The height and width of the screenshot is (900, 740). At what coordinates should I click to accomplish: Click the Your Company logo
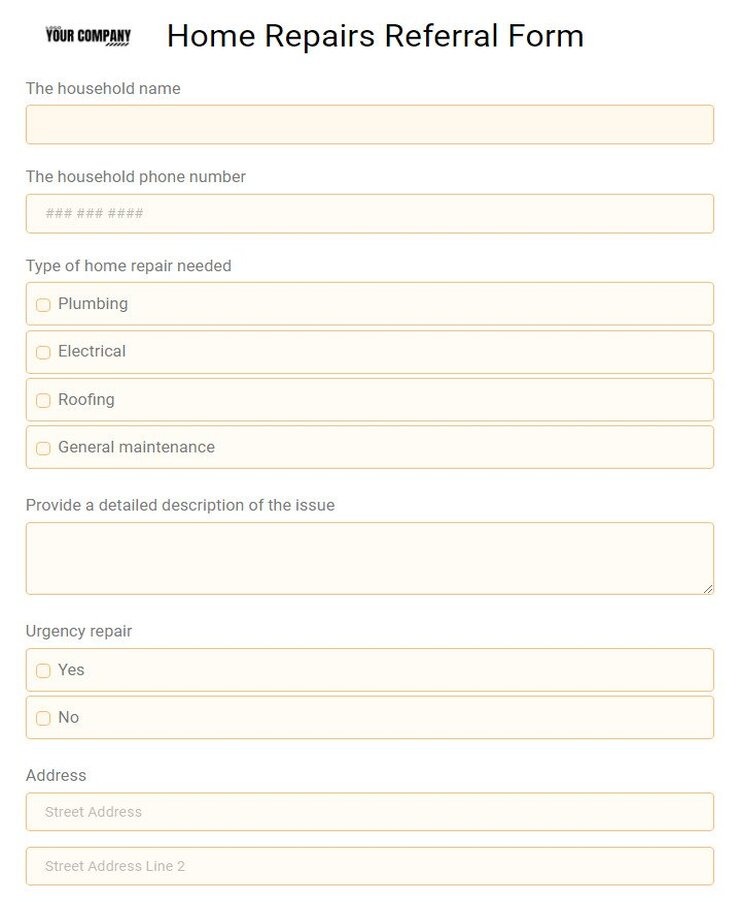[86, 35]
